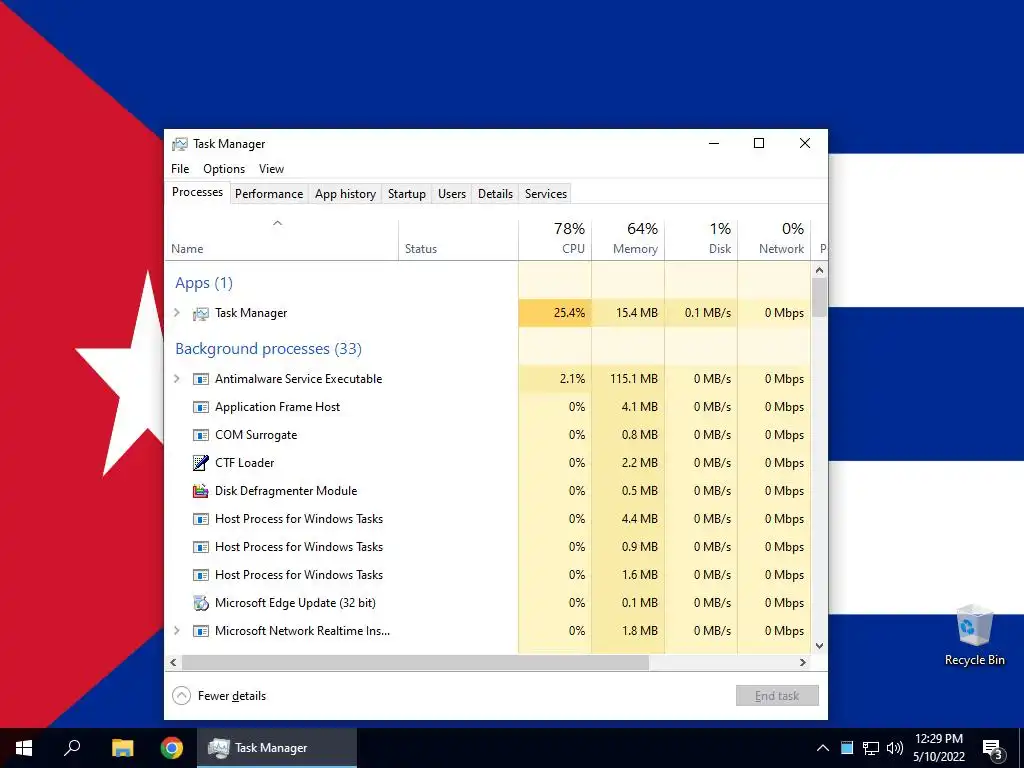Click the horizontal scrollbar left arrow

coord(173,662)
